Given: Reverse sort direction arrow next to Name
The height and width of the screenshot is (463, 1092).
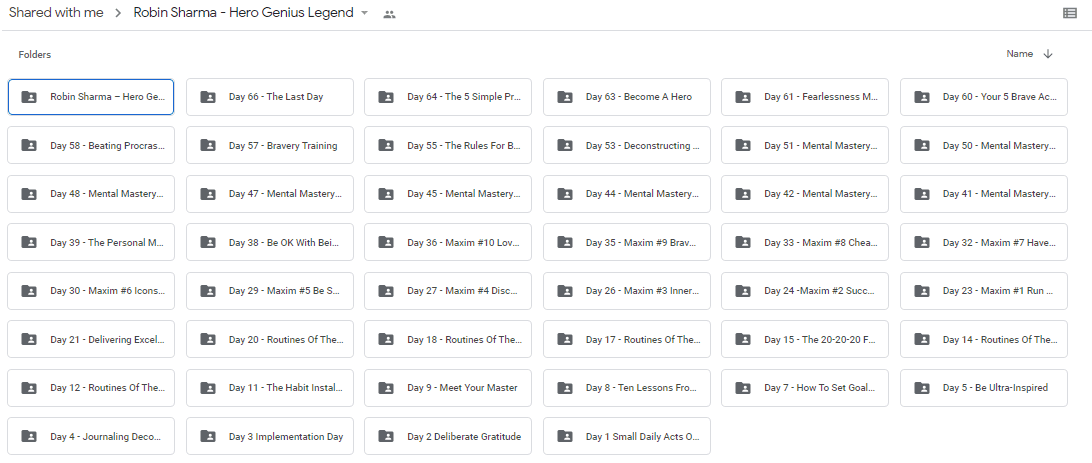Looking at the screenshot, I should pos(1047,54).
